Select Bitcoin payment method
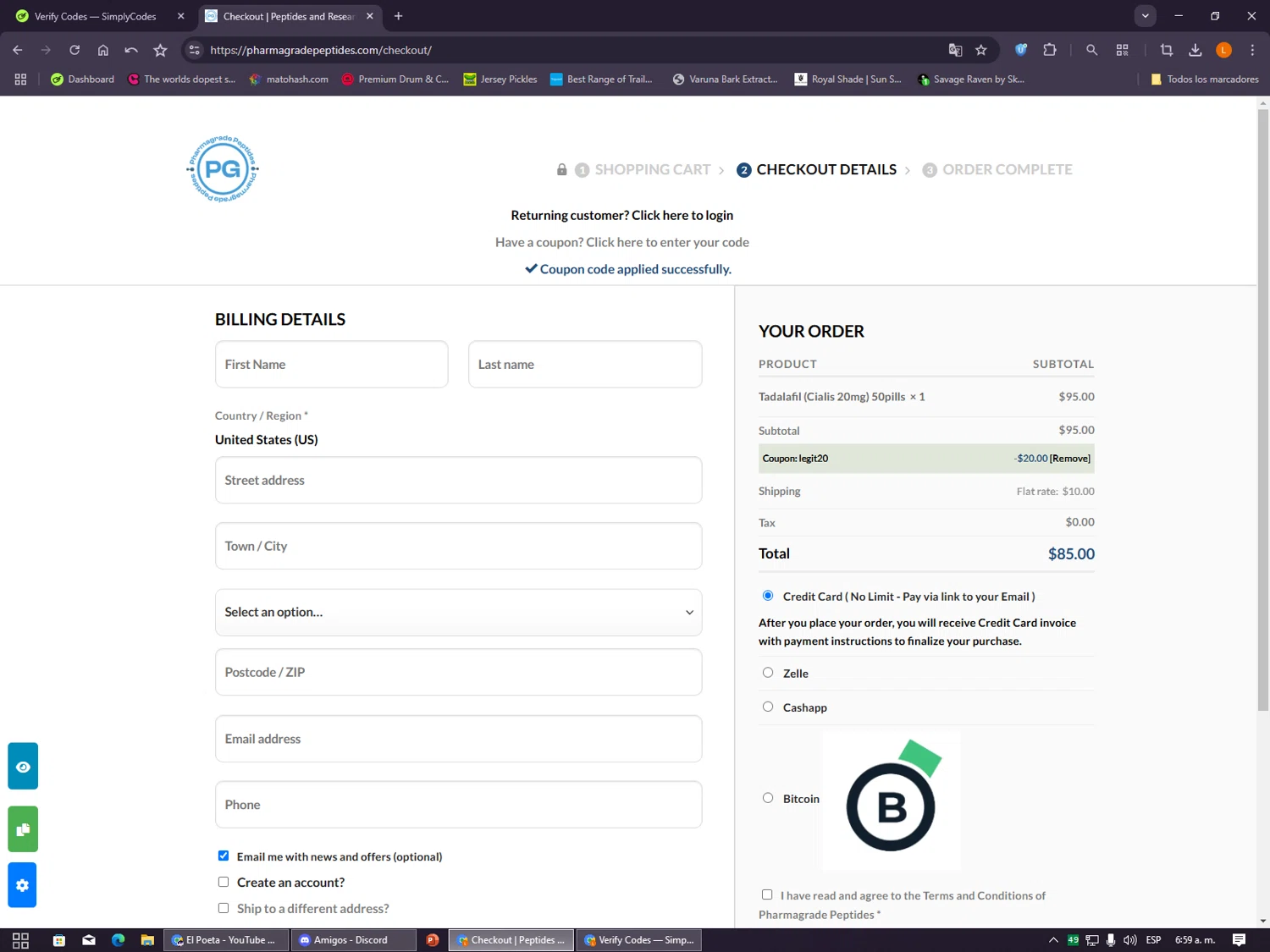The height and width of the screenshot is (952, 1270). pos(768,798)
